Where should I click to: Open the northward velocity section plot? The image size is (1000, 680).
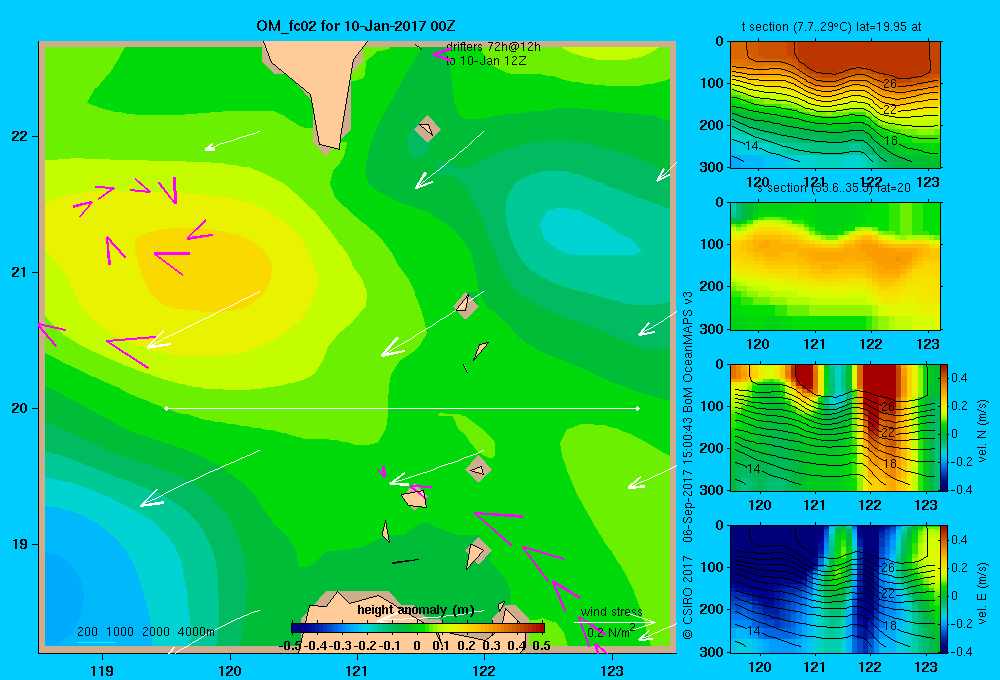[835, 427]
